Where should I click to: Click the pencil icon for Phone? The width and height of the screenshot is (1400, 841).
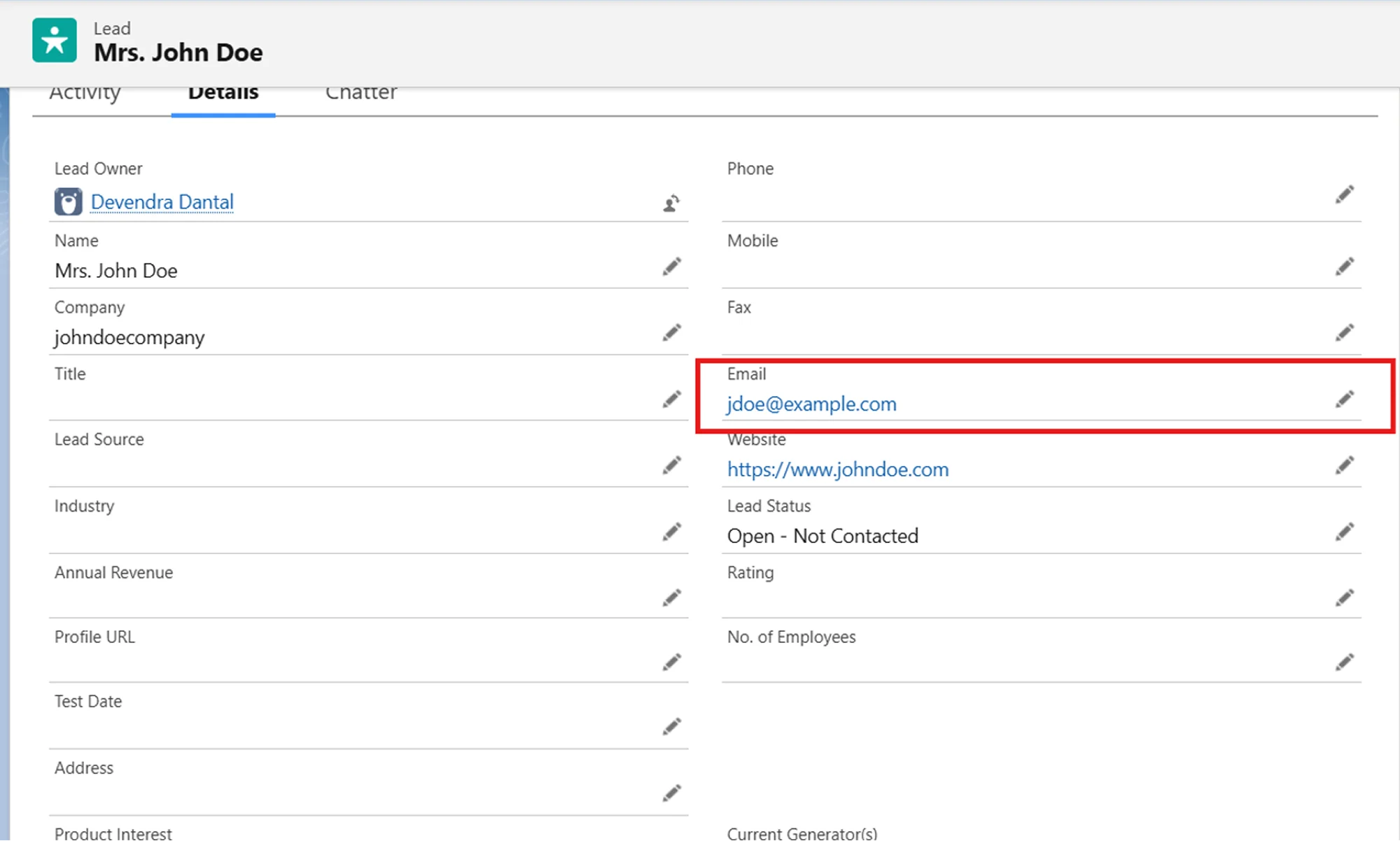tap(1344, 195)
